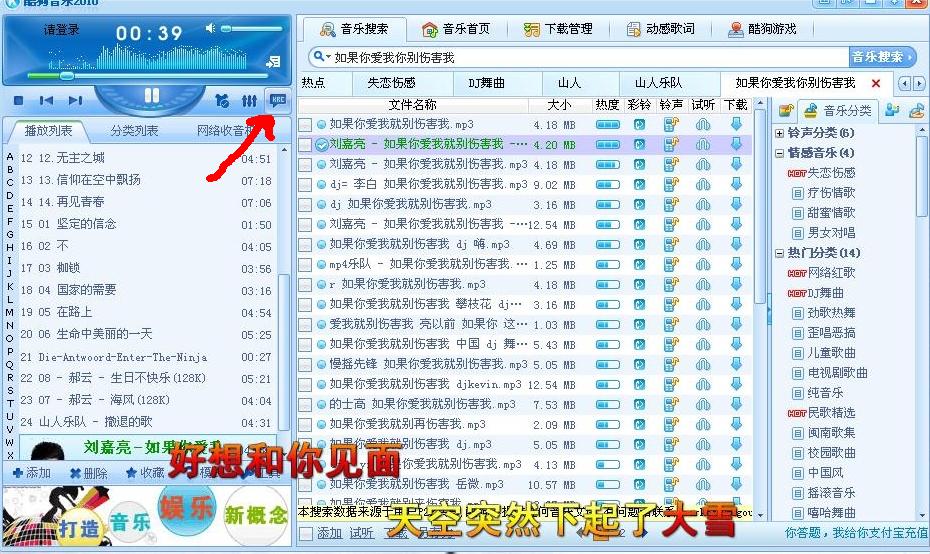Switch to the 播放列表 tab
The height and width of the screenshot is (554, 930).
pyautogui.click(x=49, y=130)
